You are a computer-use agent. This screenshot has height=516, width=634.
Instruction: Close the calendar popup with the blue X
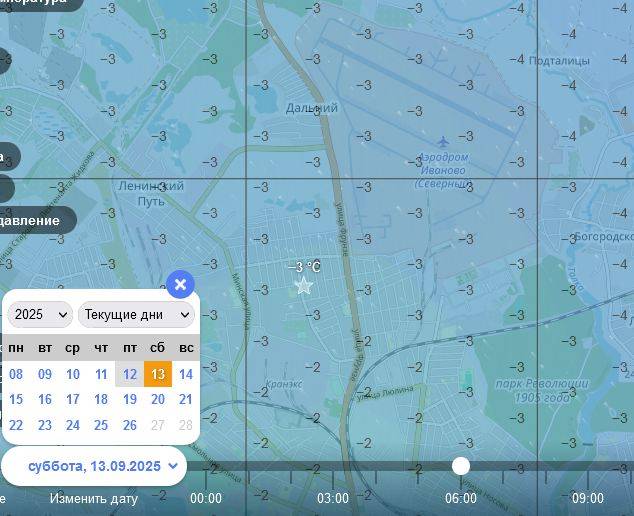pos(180,285)
